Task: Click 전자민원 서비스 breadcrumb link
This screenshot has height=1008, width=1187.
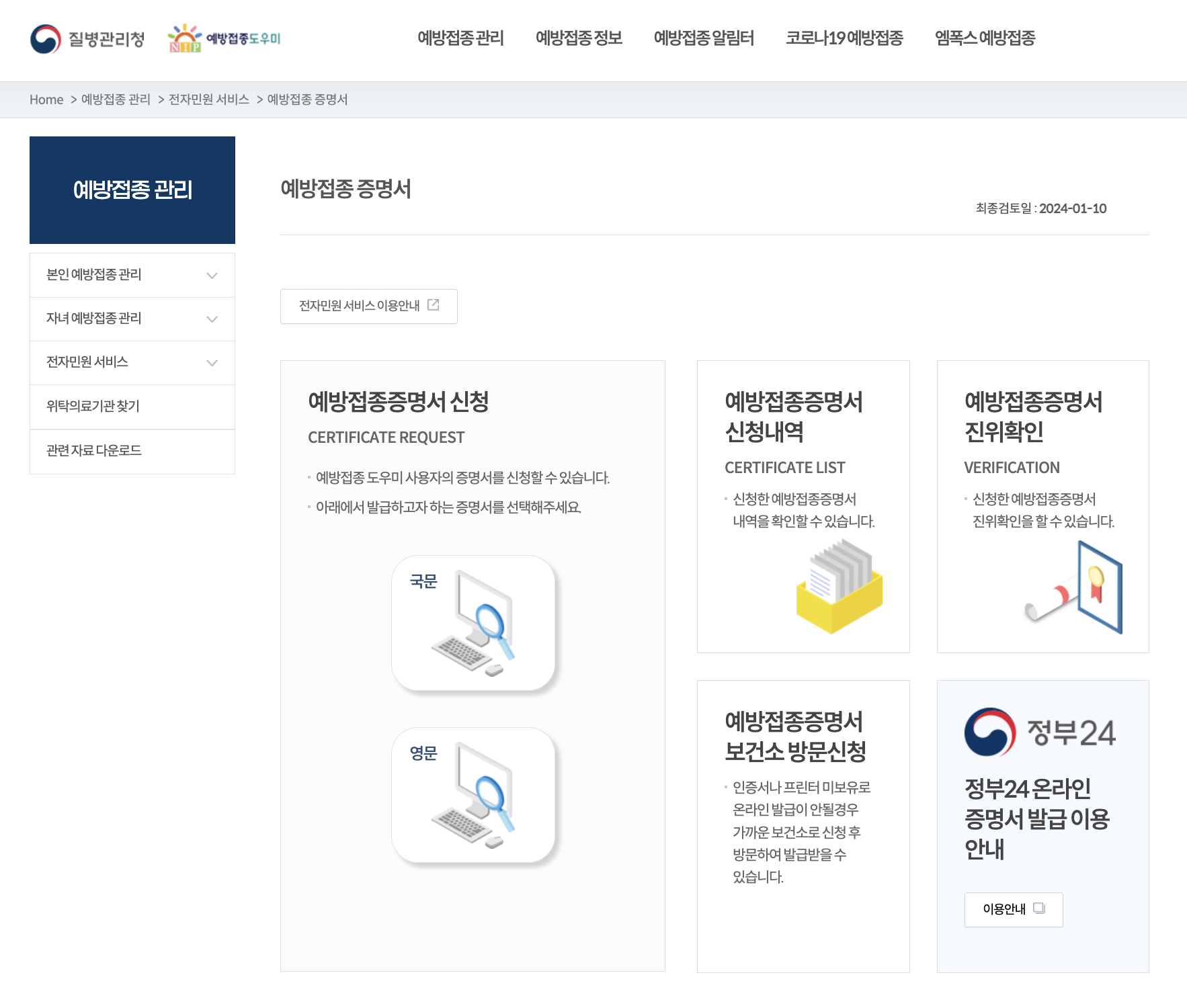Action: [x=209, y=99]
